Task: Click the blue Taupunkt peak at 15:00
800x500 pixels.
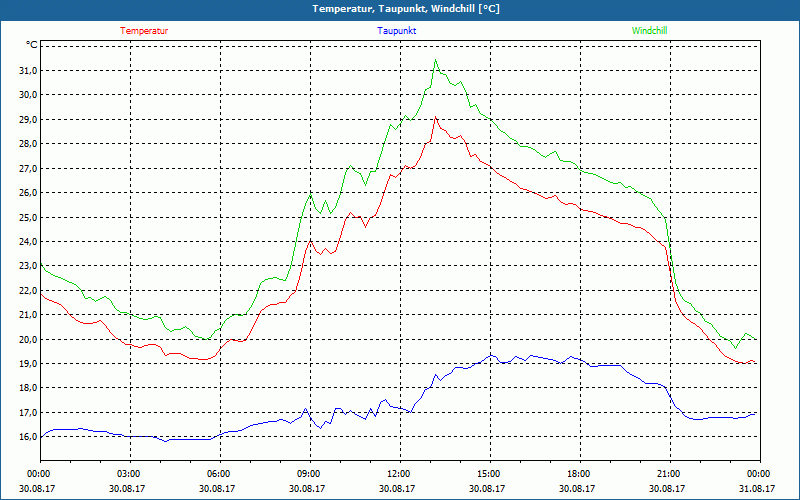Action: pos(491,355)
